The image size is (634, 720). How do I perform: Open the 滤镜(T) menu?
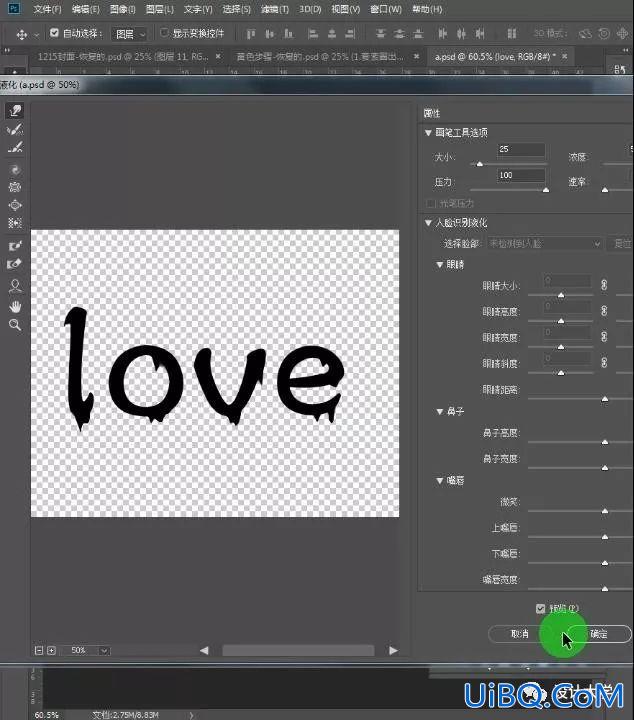tap(275, 9)
